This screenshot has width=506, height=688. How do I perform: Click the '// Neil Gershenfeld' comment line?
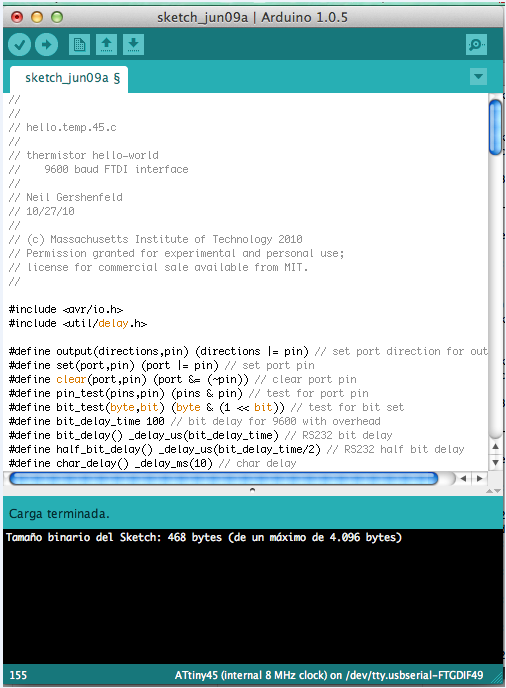[65, 197]
